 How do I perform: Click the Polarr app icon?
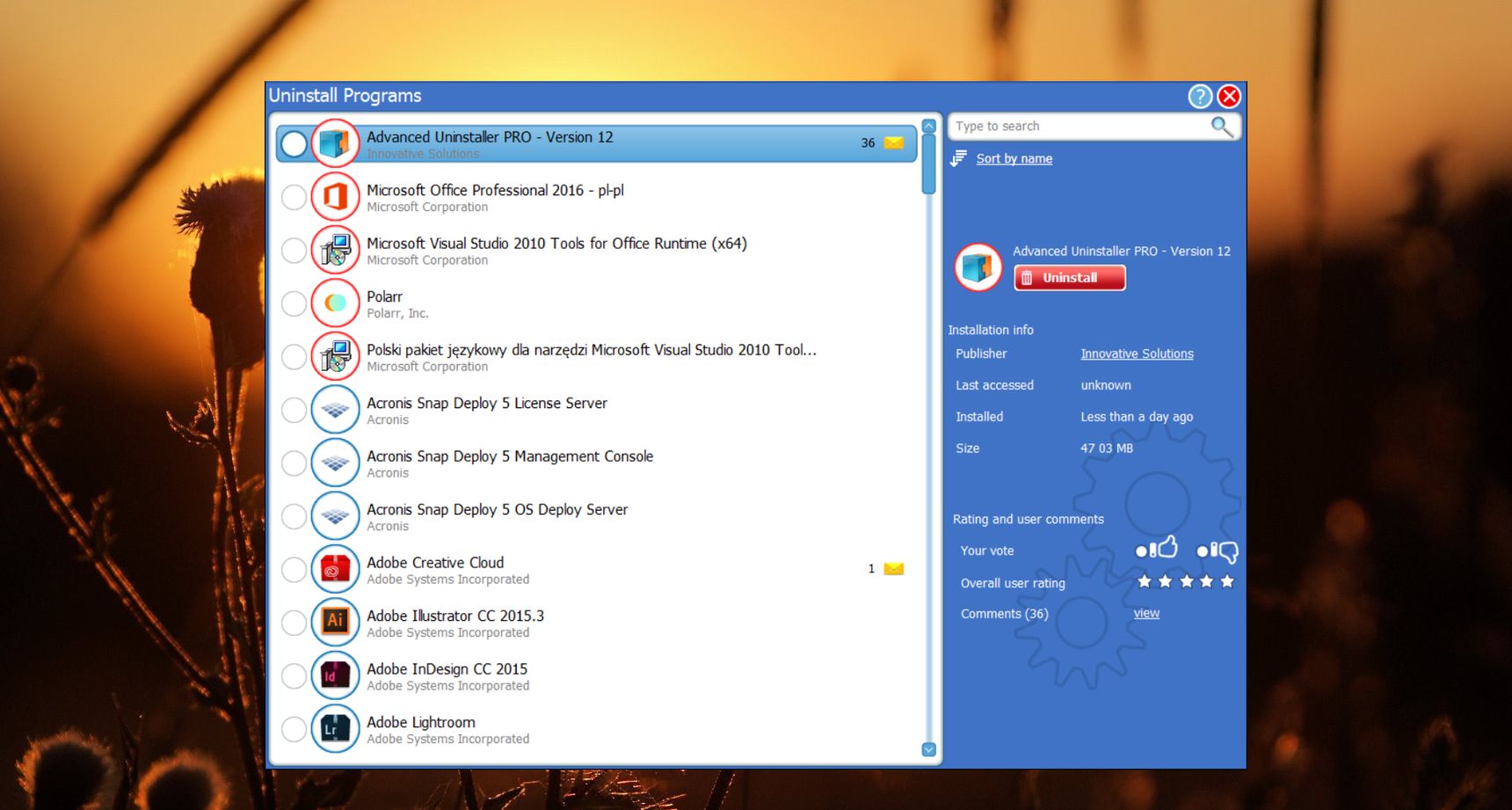point(335,303)
